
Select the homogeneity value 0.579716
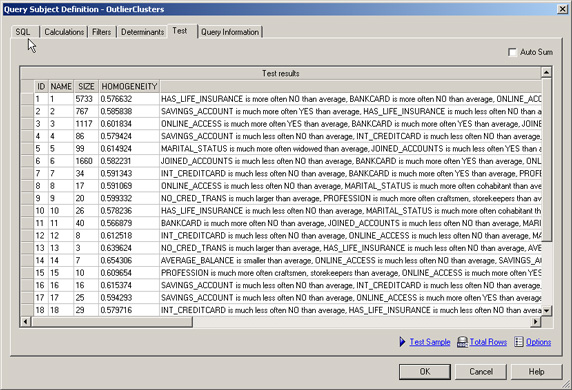tap(129, 310)
